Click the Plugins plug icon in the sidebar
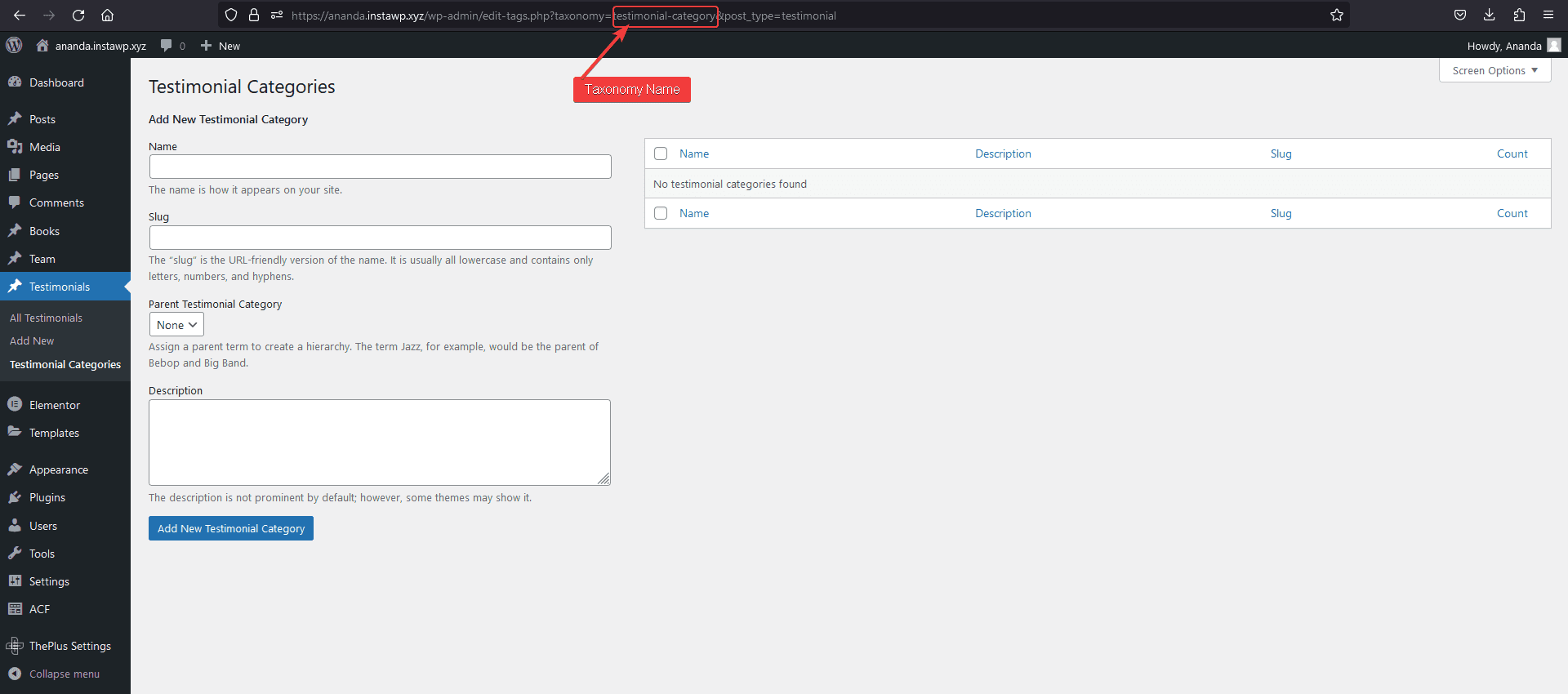 pos(15,497)
